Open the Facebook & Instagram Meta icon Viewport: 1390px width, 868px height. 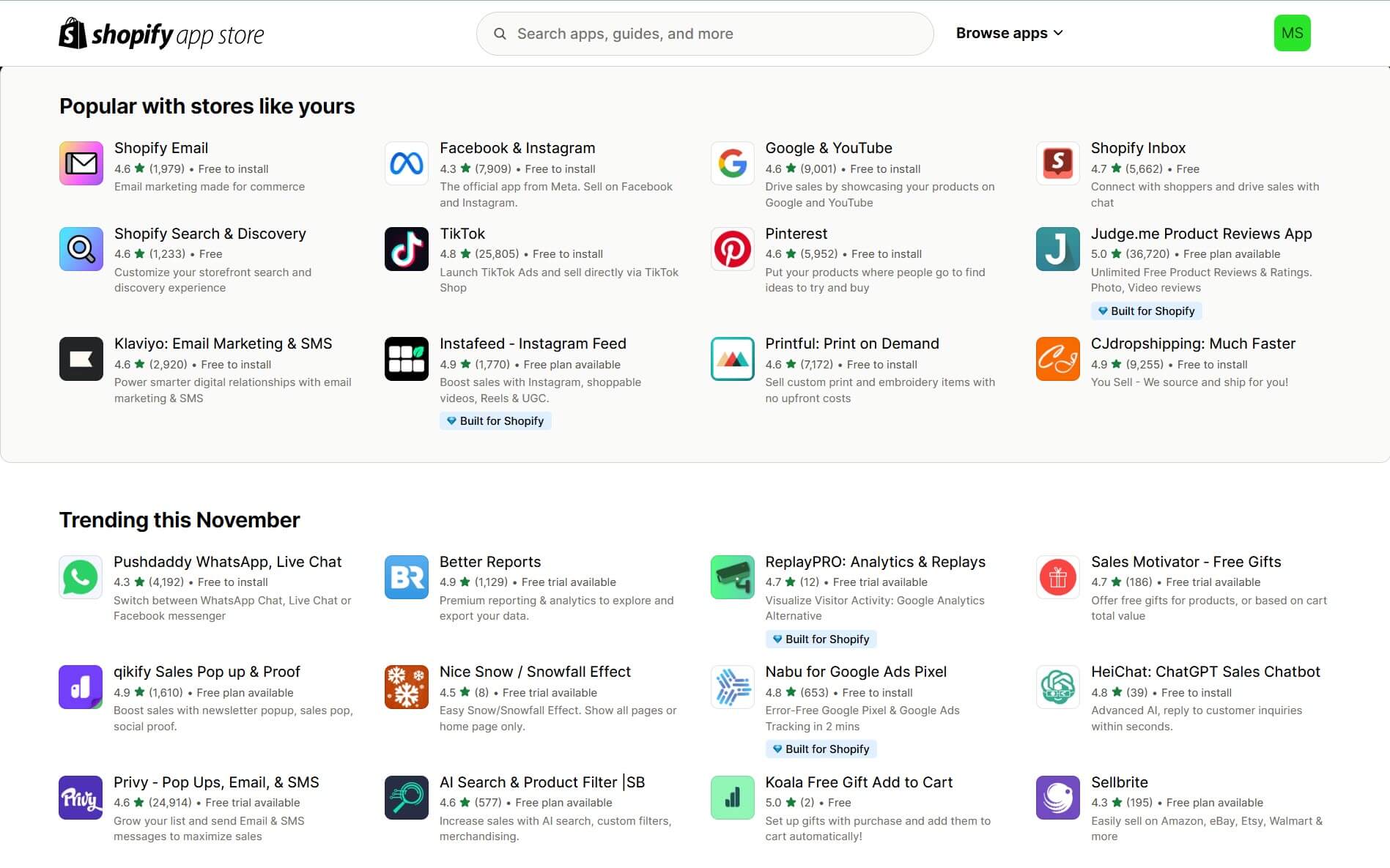pos(407,163)
